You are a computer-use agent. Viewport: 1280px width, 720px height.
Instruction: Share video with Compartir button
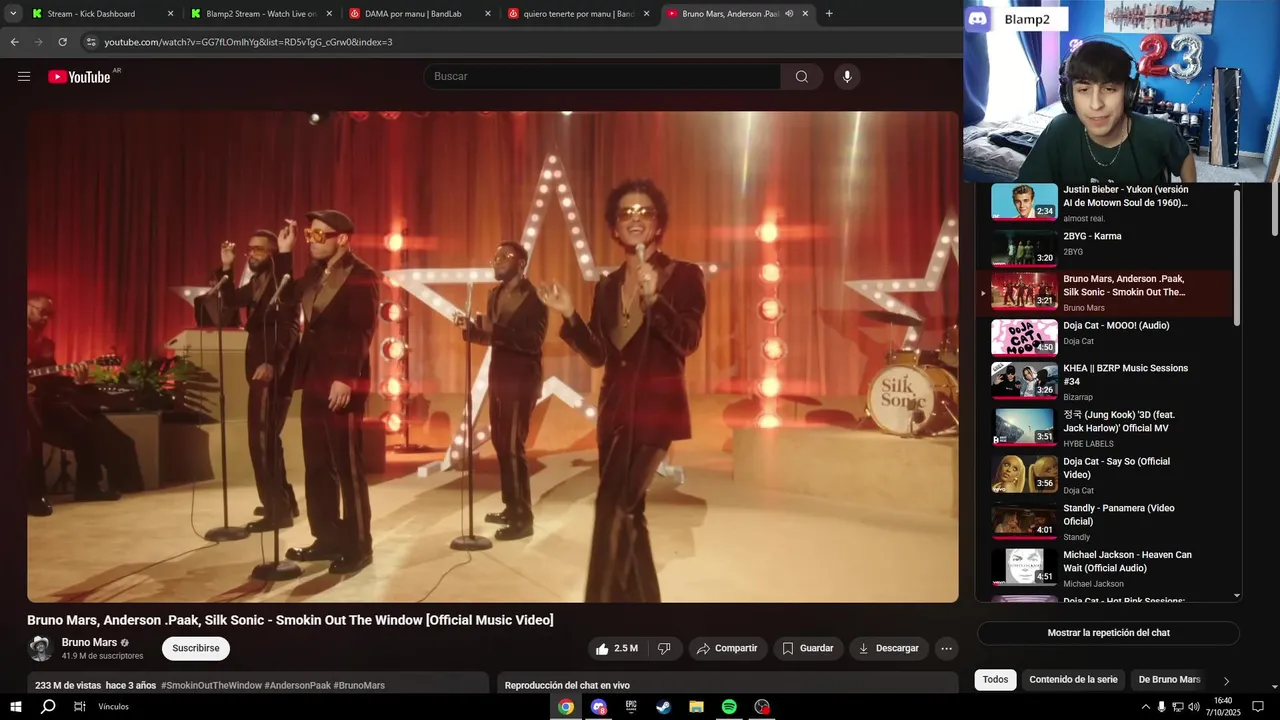click(728, 648)
